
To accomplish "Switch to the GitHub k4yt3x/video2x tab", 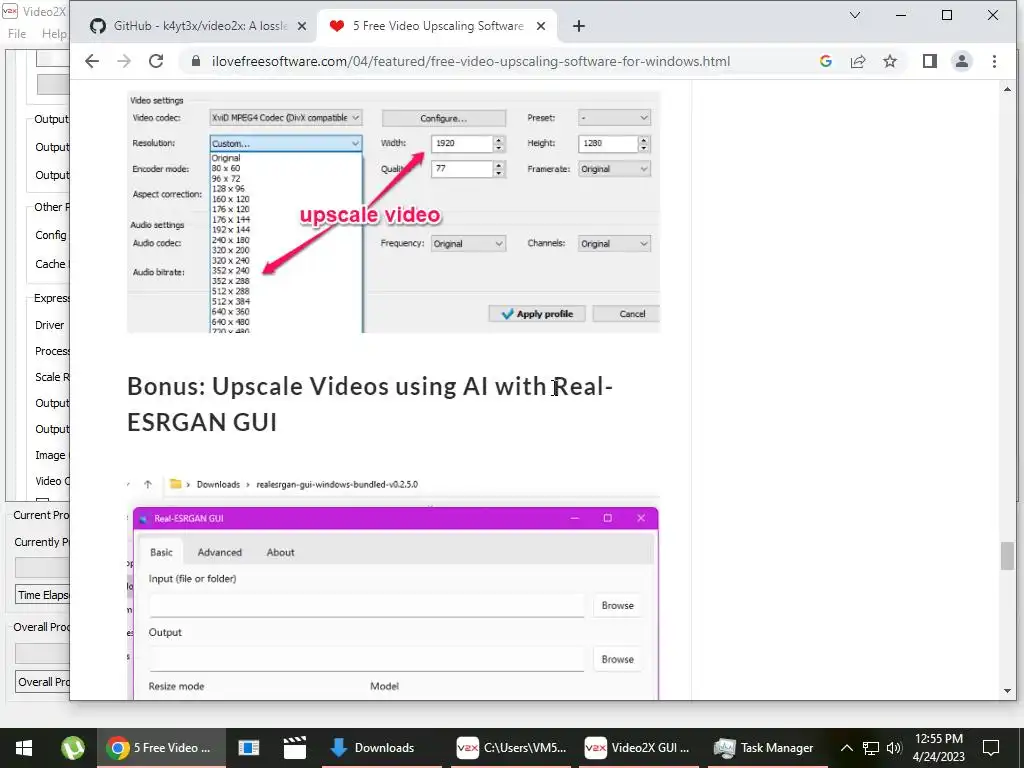I will (198, 26).
